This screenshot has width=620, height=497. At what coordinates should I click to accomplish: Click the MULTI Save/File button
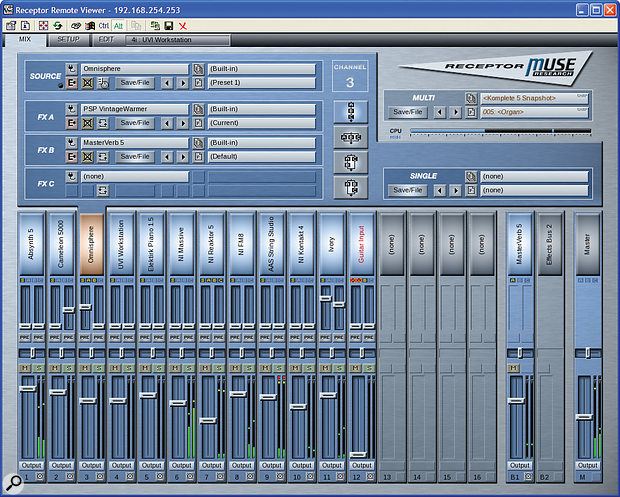click(x=408, y=112)
